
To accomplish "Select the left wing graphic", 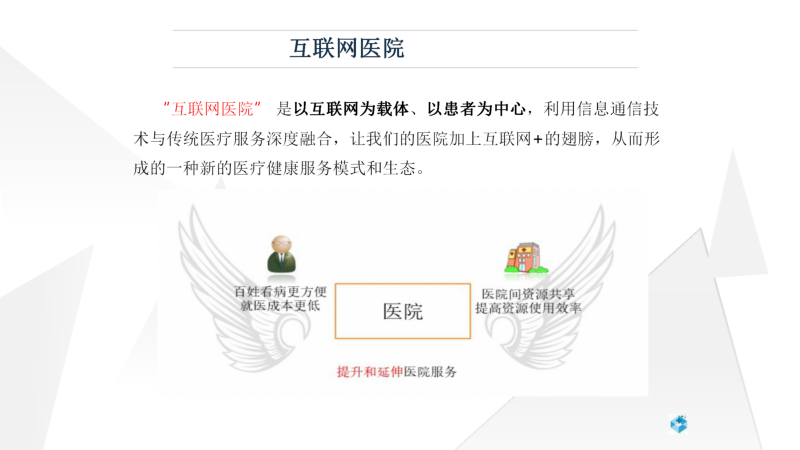I will (x=244, y=287).
